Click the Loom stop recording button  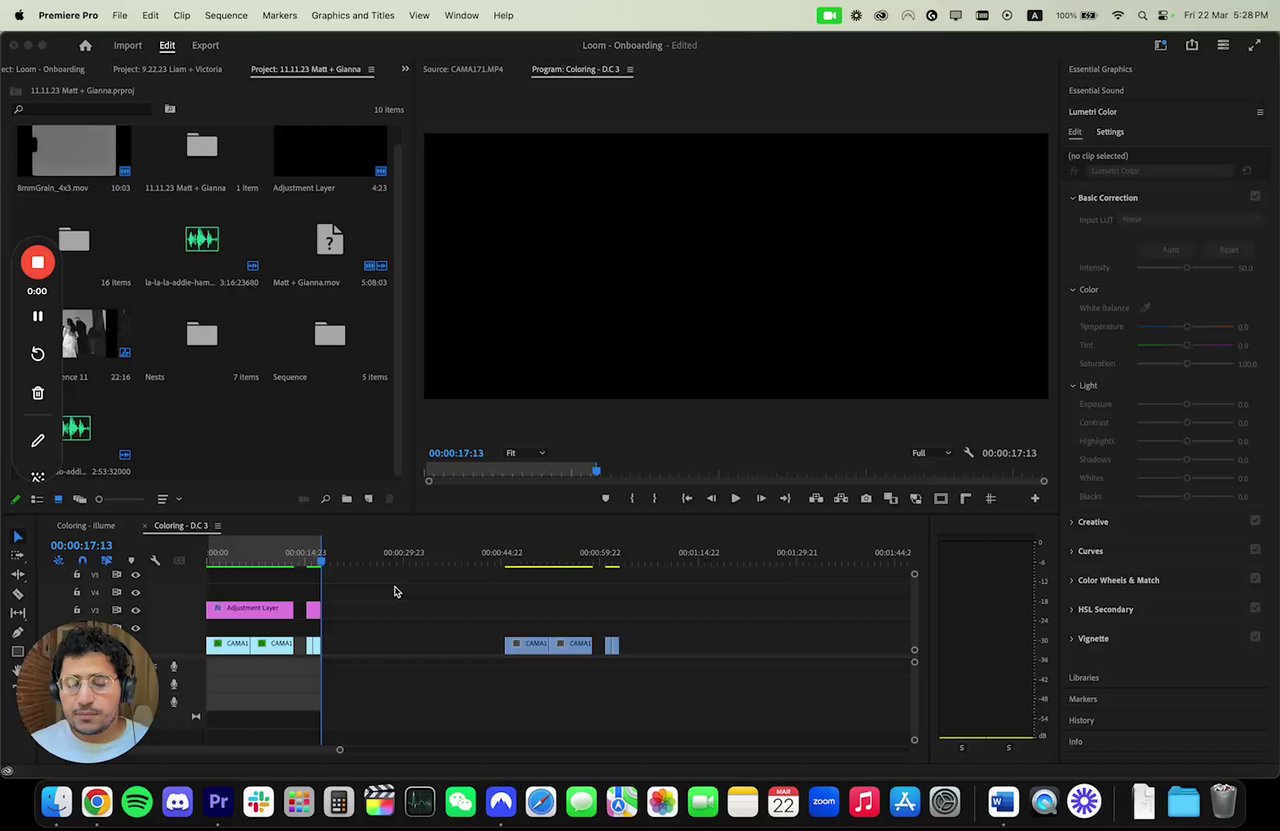point(37,263)
